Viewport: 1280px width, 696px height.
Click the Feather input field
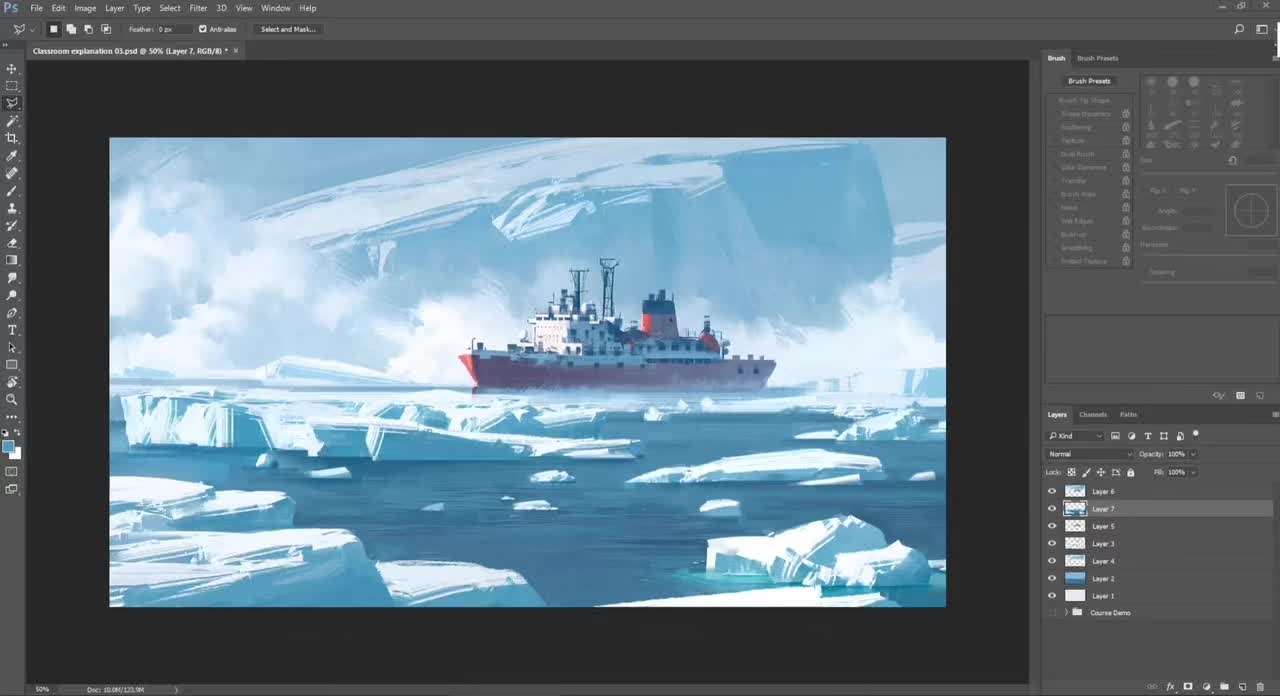173,29
